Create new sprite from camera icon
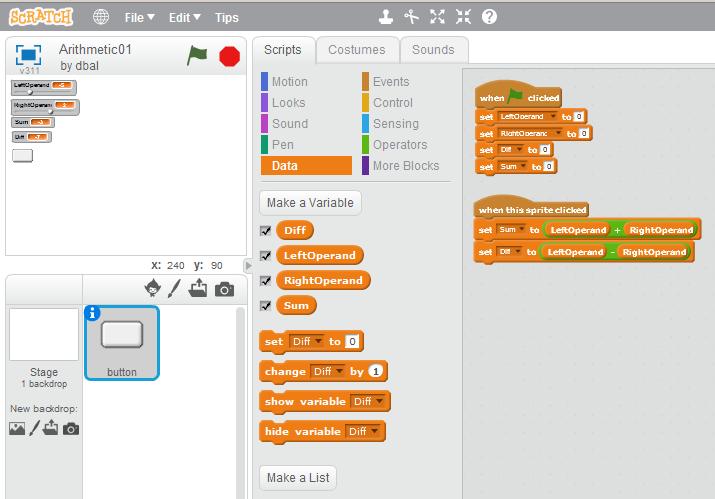The height and width of the screenshot is (499, 715). (x=224, y=289)
